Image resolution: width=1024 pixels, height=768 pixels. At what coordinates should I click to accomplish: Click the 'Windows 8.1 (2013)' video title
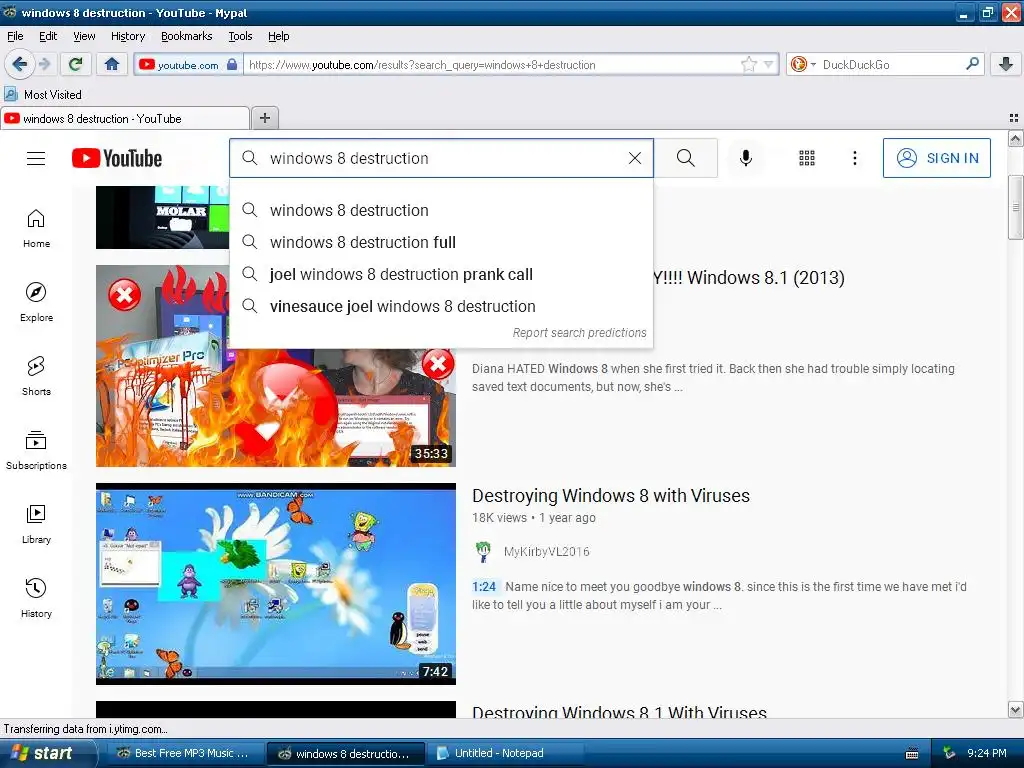(x=749, y=278)
